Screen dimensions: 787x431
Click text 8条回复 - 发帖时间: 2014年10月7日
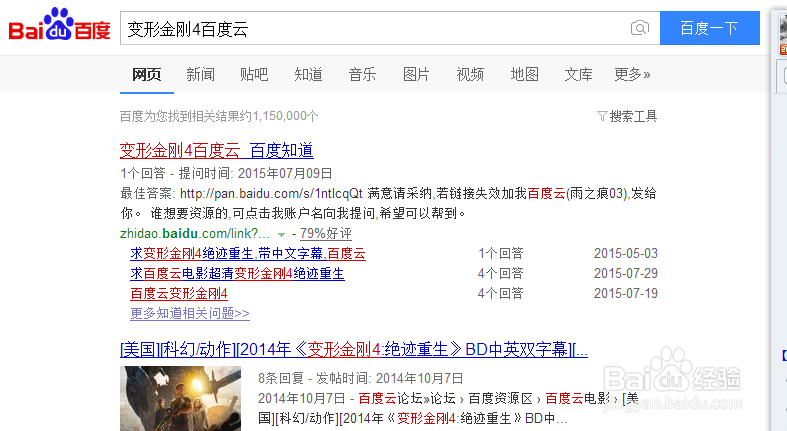[360, 378]
